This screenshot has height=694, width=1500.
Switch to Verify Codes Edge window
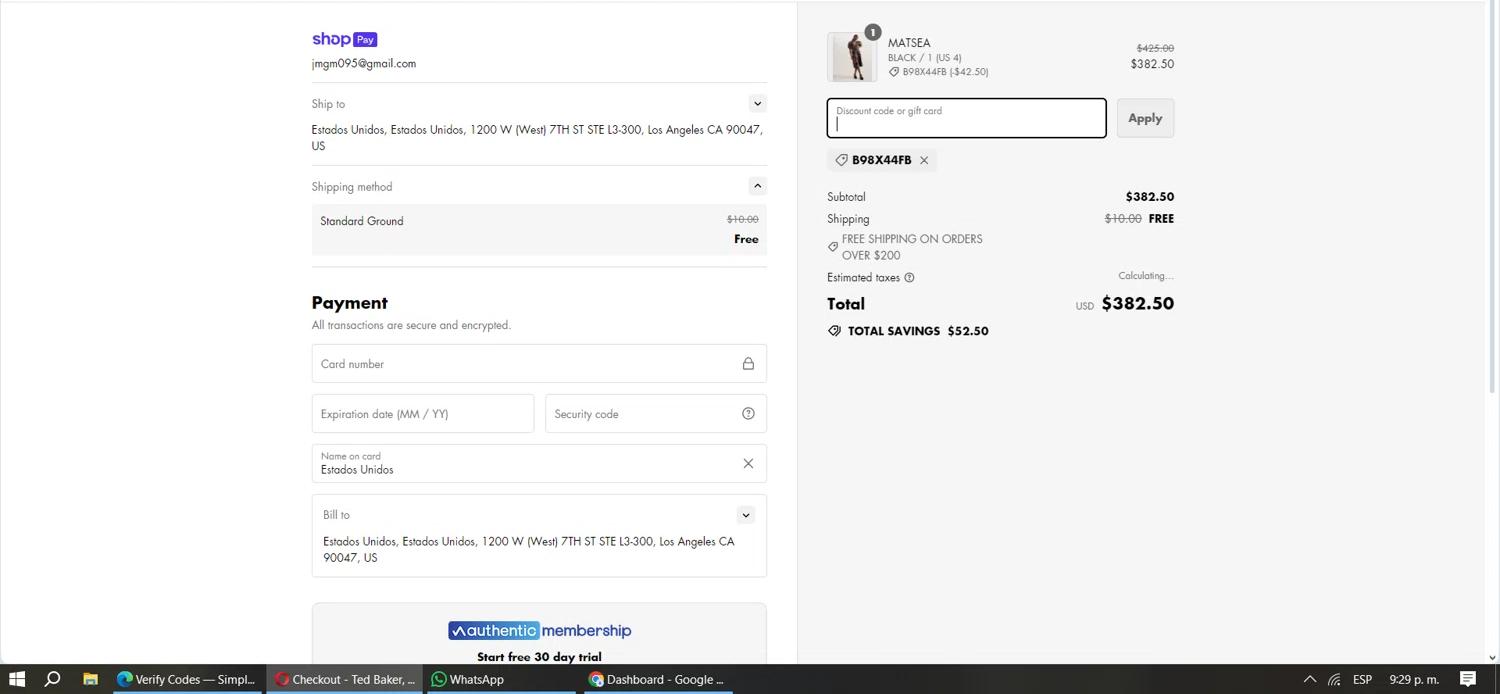(x=186, y=679)
